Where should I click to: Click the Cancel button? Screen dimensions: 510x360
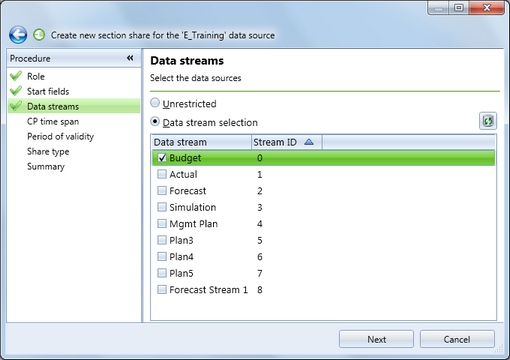457,339
